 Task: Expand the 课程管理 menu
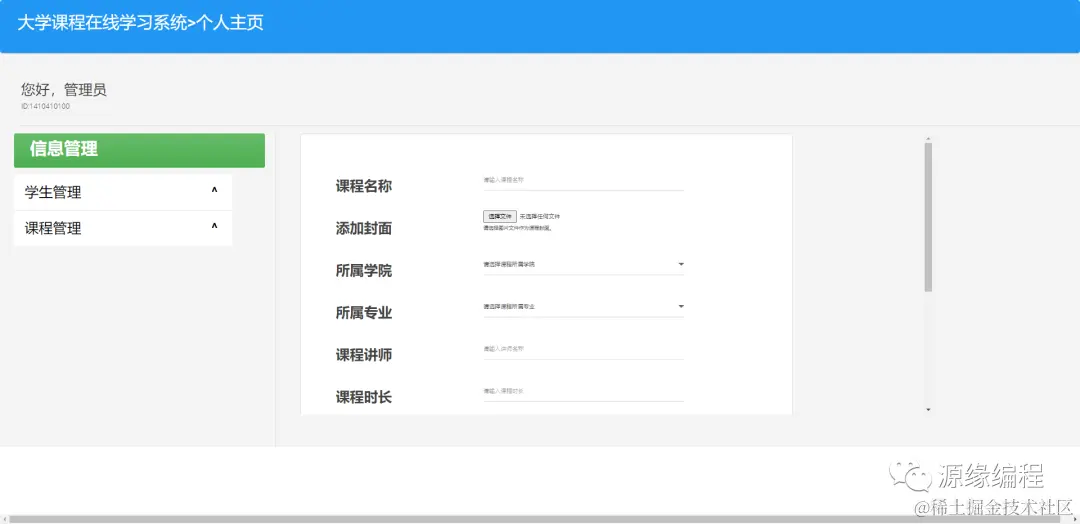(123, 228)
